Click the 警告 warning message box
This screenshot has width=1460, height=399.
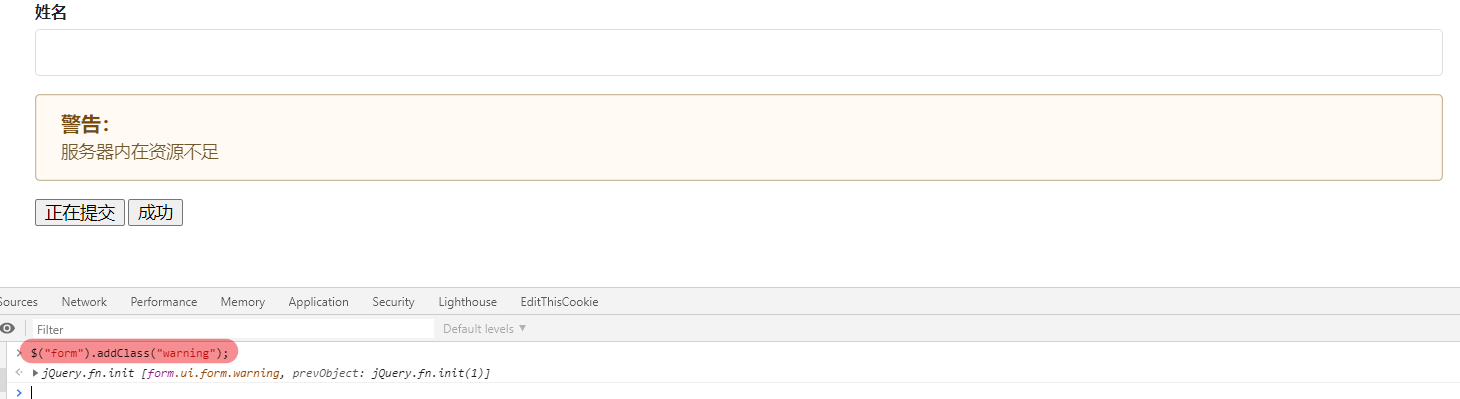[x=738, y=138]
